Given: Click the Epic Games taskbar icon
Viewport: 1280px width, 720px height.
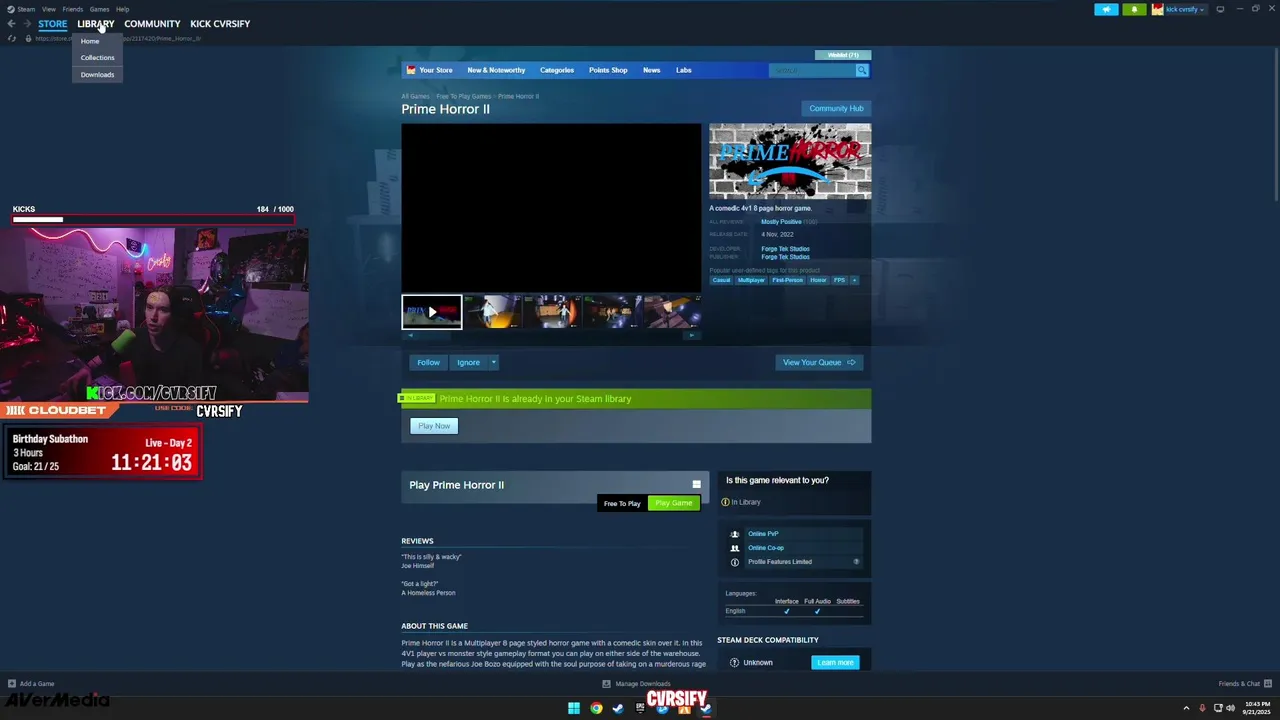Looking at the screenshot, I should (640, 708).
